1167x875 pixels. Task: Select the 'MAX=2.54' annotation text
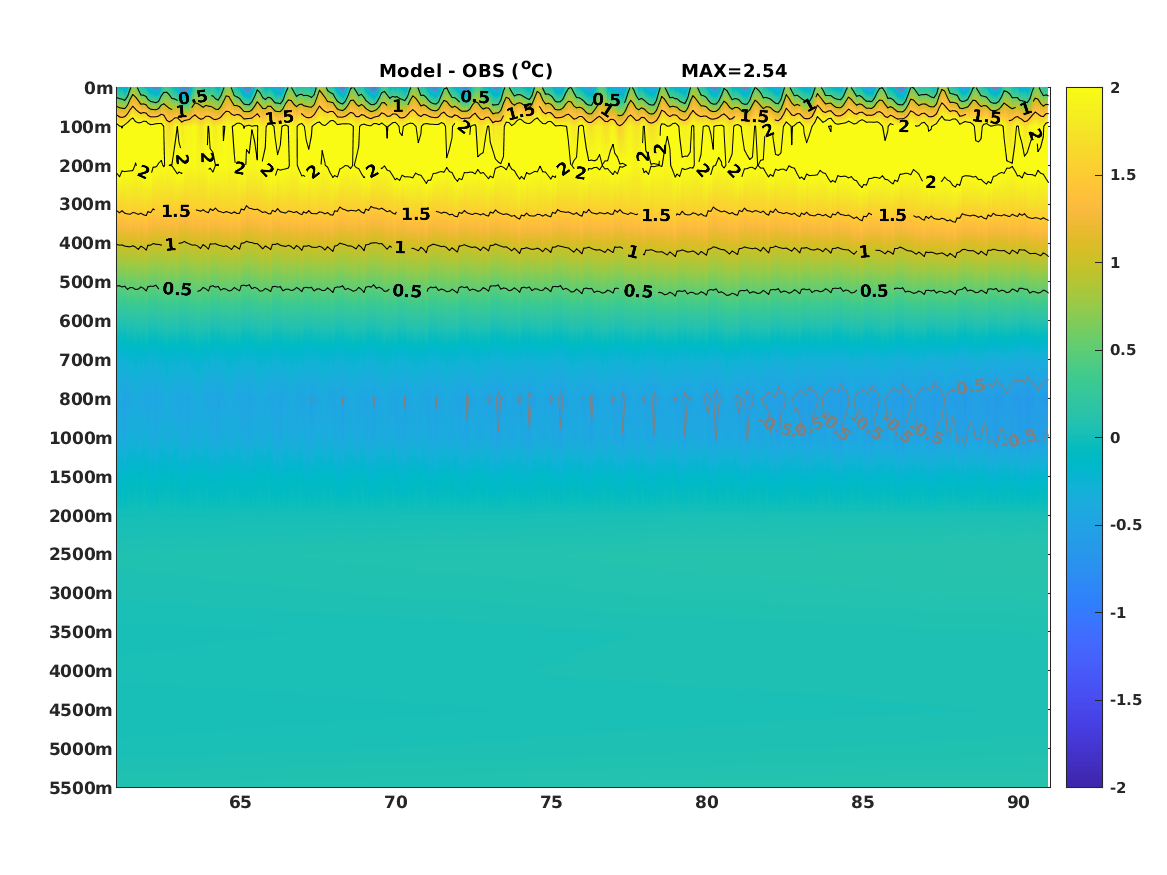[734, 71]
